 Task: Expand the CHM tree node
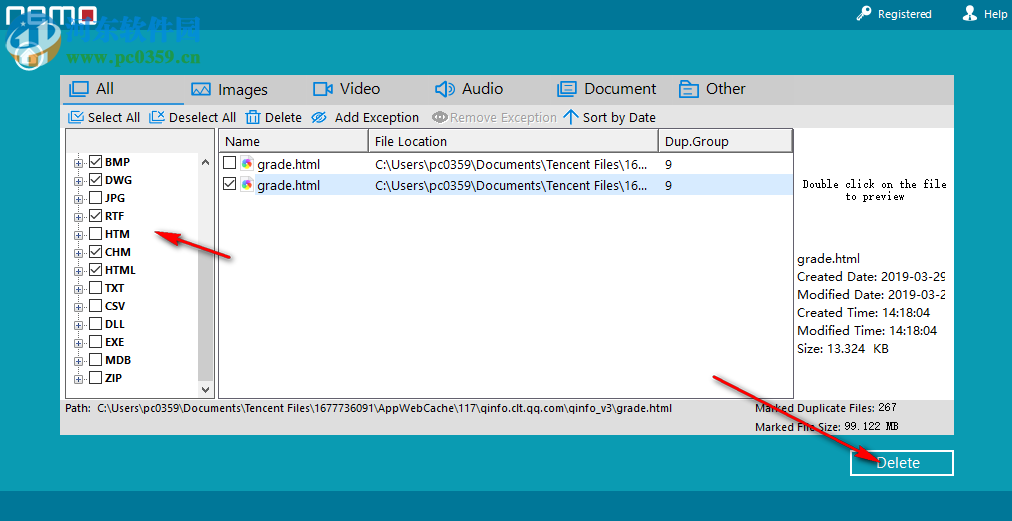tap(79, 253)
